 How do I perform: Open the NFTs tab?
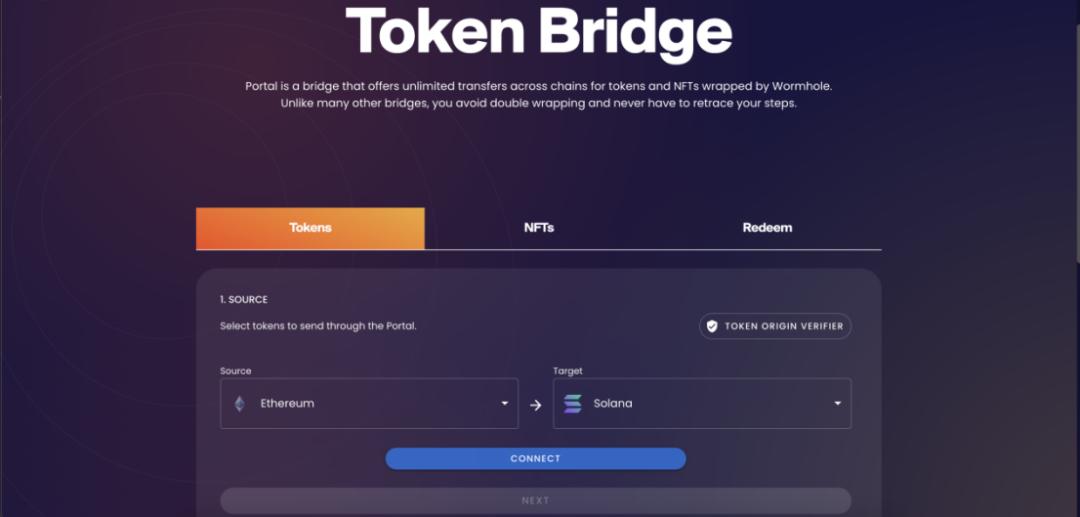click(539, 228)
